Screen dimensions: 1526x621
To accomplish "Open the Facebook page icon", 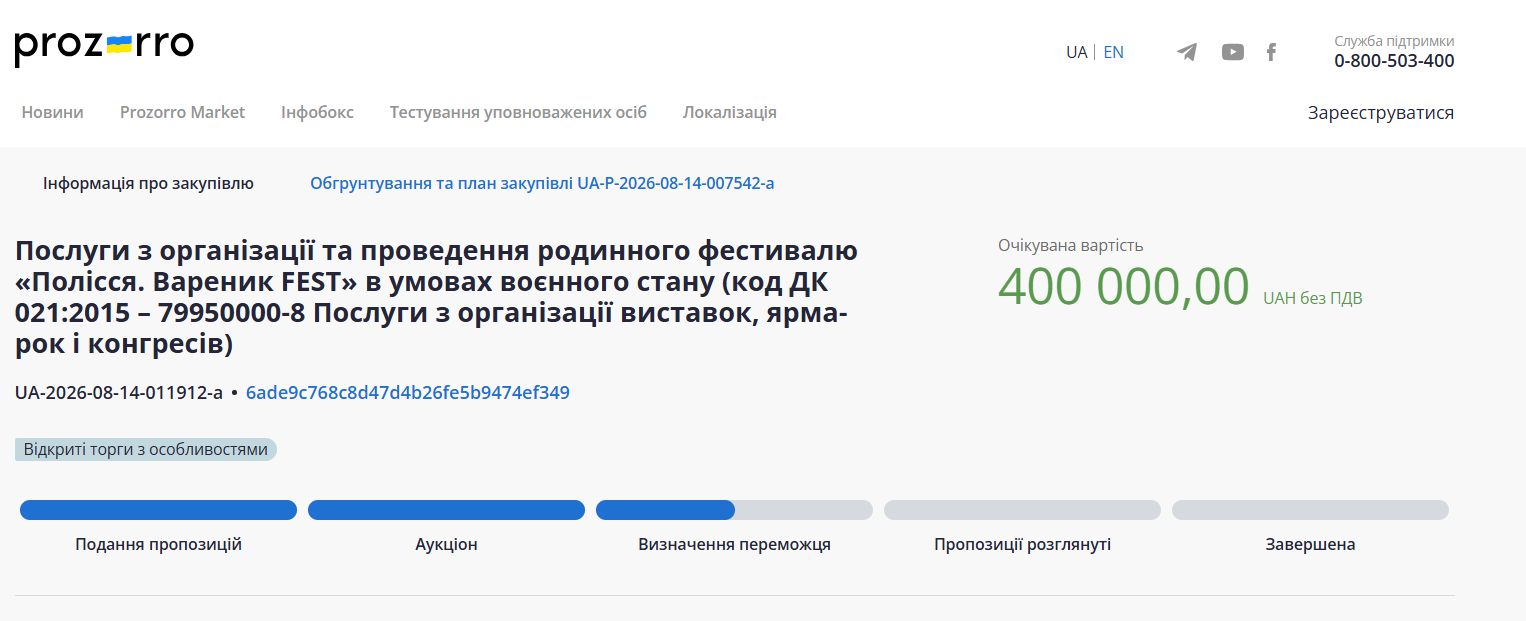I will tap(1271, 52).
